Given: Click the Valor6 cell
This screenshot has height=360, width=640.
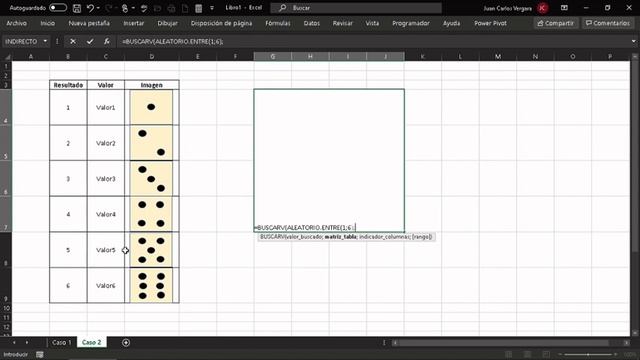Looking at the screenshot, I should coord(105,286).
